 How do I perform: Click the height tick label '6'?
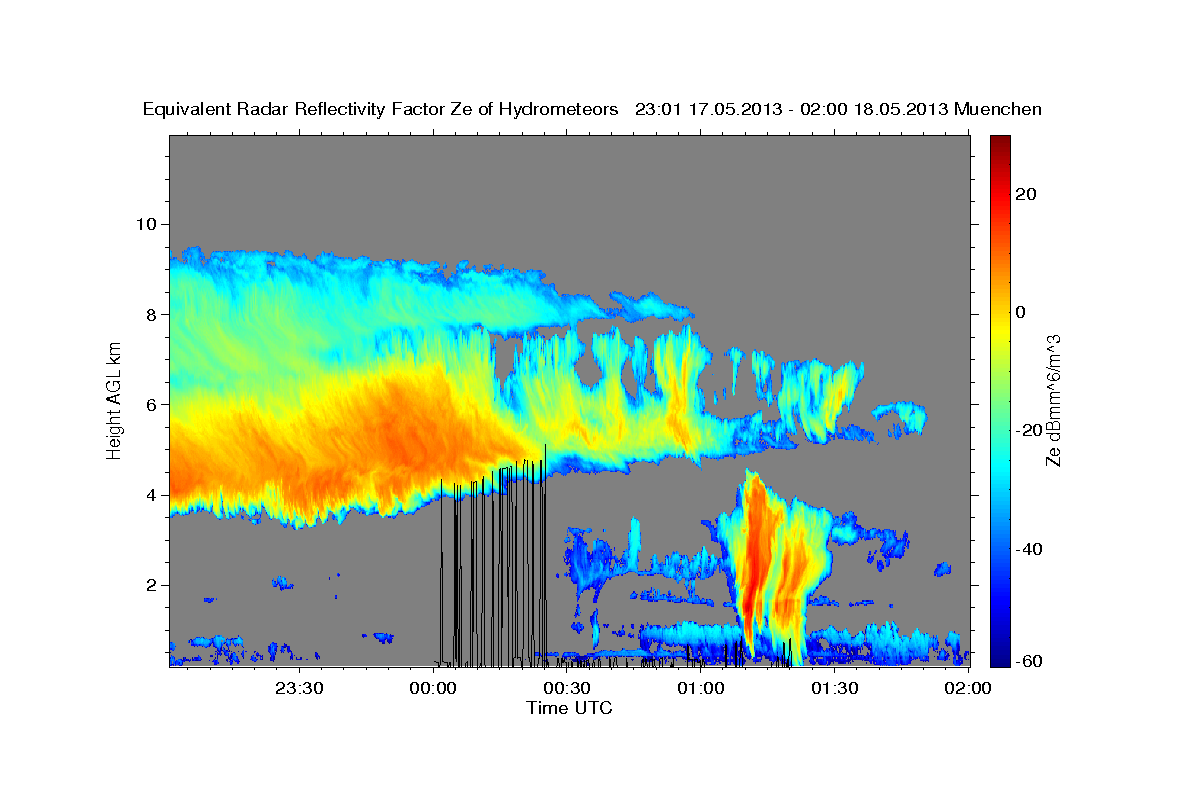153,404
